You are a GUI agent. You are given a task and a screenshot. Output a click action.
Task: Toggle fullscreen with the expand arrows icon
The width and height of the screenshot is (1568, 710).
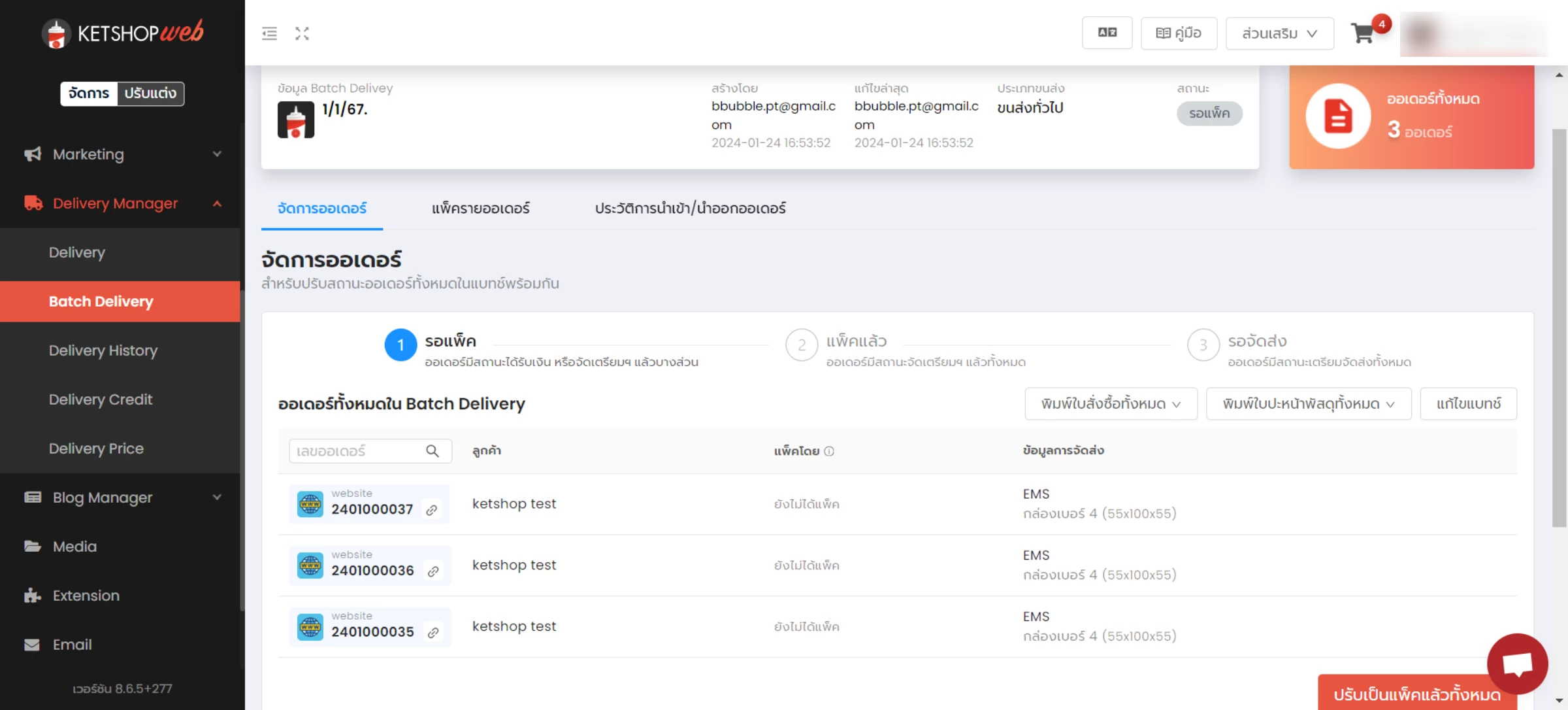(x=302, y=33)
